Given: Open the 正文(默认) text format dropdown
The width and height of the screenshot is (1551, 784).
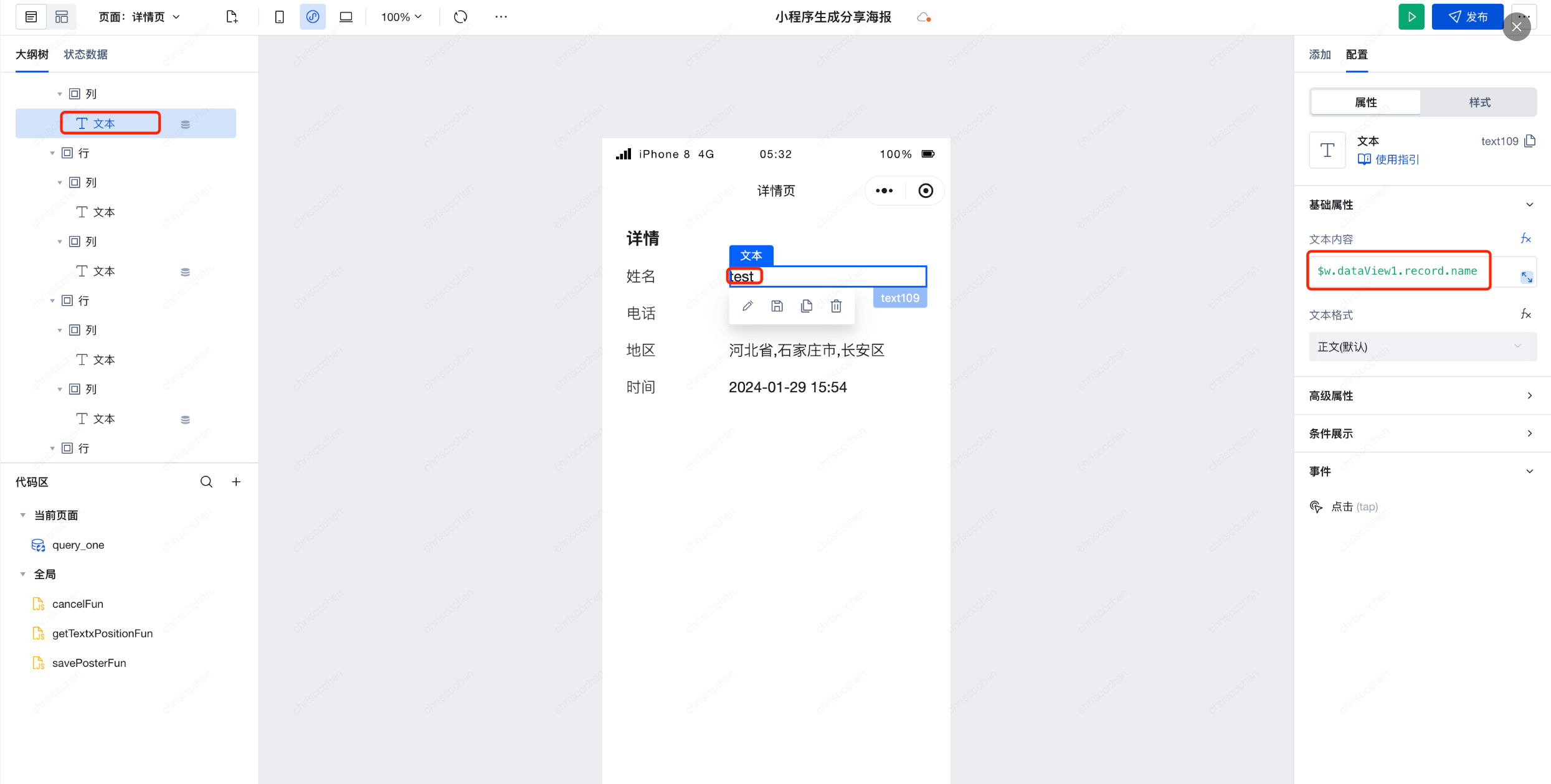Looking at the screenshot, I should pos(1422,346).
